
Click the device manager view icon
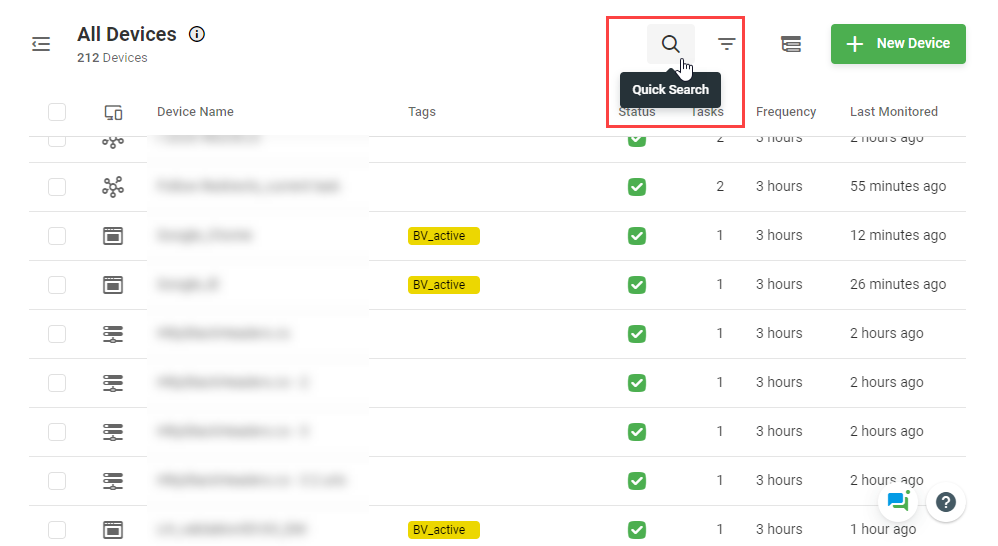tap(791, 44)
